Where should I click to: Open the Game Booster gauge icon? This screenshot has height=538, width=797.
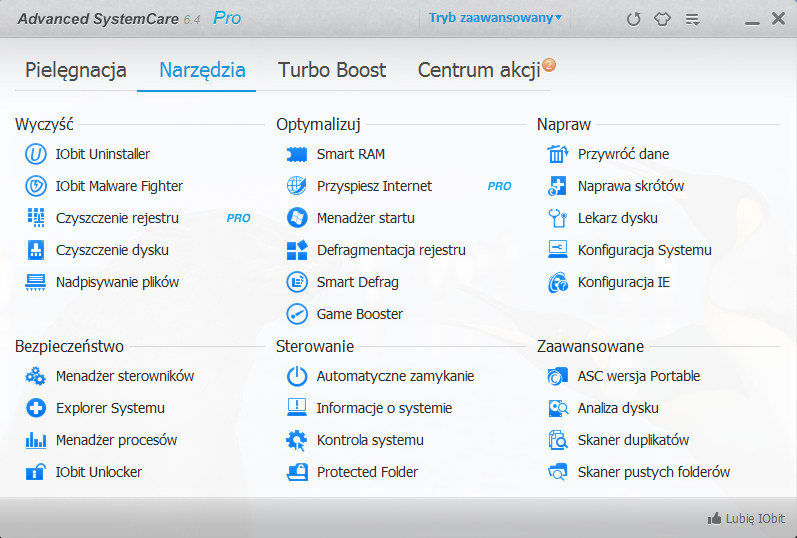pos(297,314)
